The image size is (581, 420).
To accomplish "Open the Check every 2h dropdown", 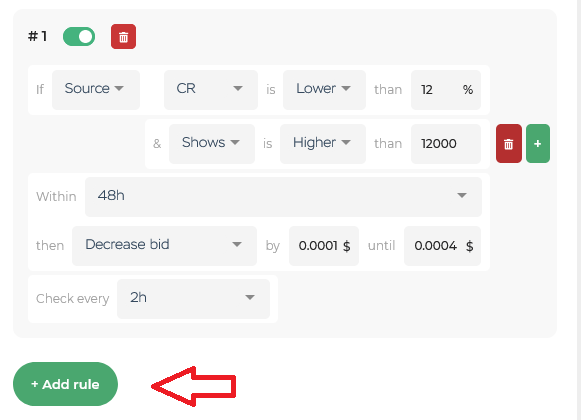I will click(x=193, y=299).
